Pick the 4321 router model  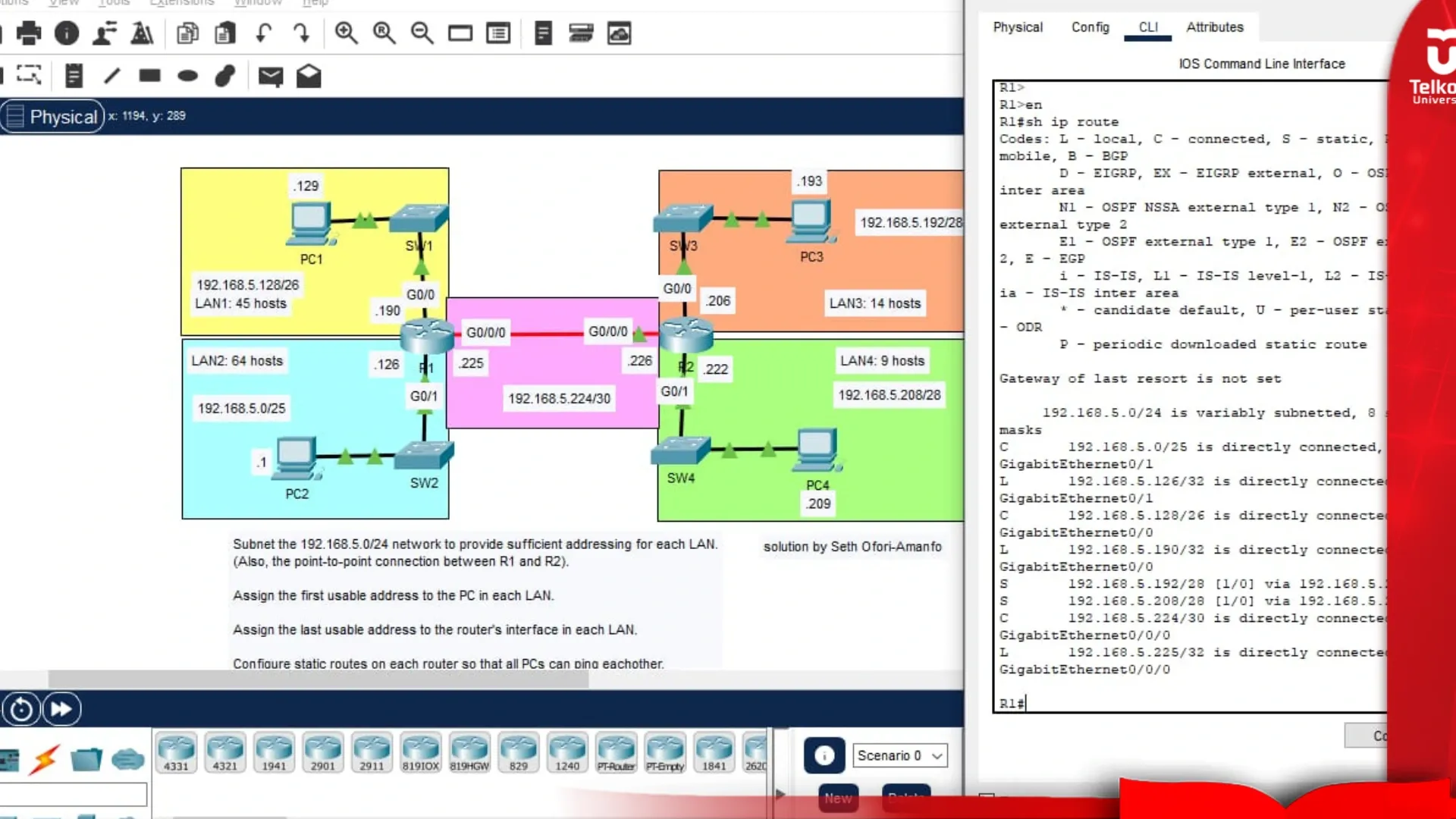point(224,752)
